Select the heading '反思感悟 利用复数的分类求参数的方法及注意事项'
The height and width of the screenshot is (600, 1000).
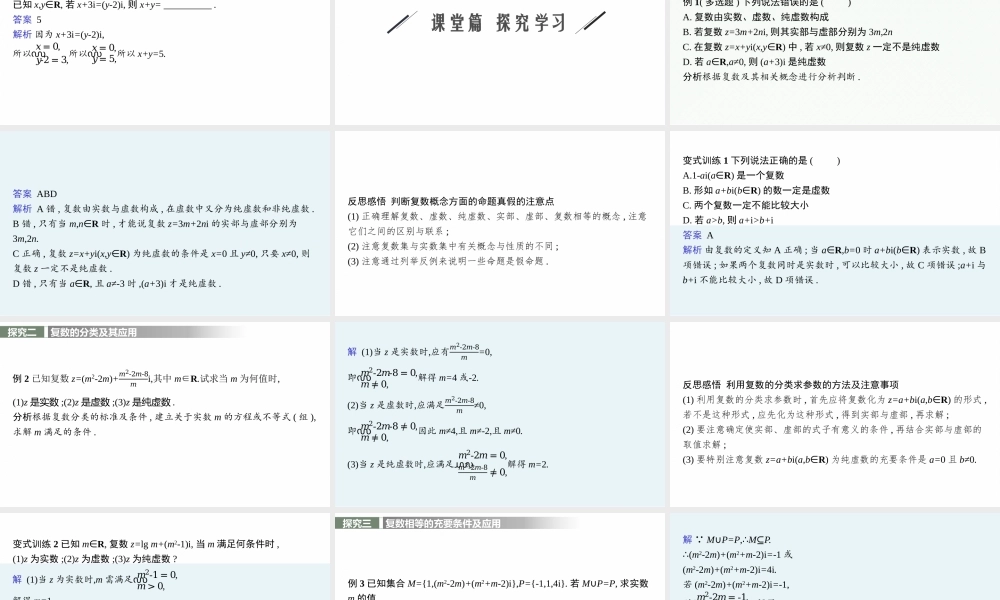tap(791, 385)
